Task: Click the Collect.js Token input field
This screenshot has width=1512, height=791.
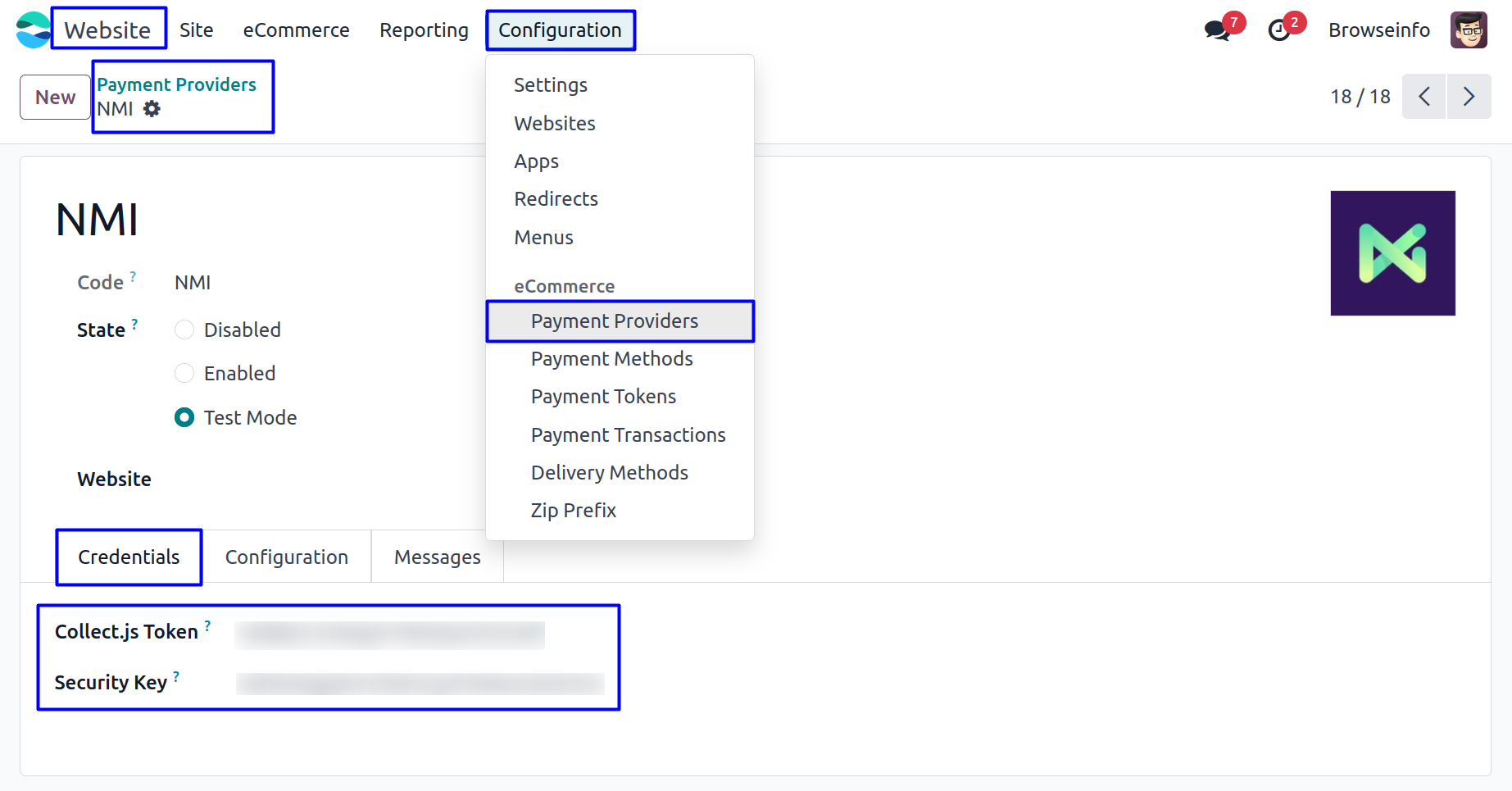Action: click(390, 635)
